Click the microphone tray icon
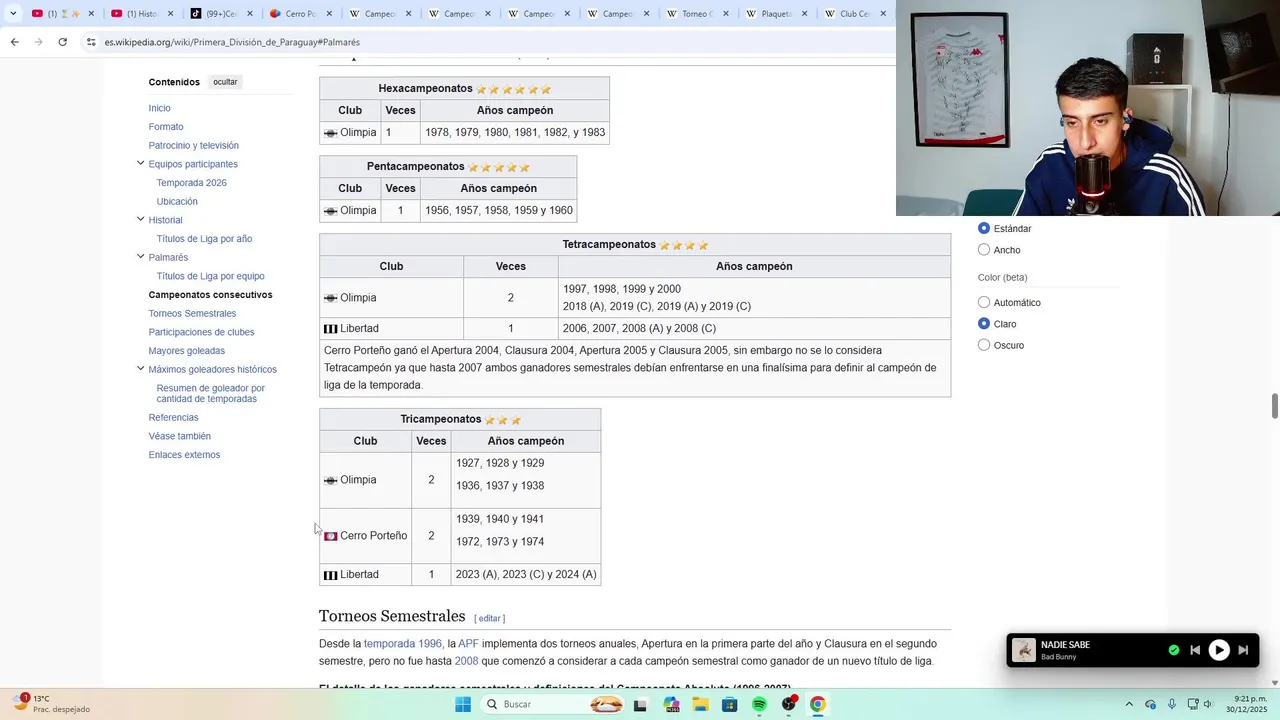Image resolution: width=1280 pixels, height=720 pixels. 1171,704
